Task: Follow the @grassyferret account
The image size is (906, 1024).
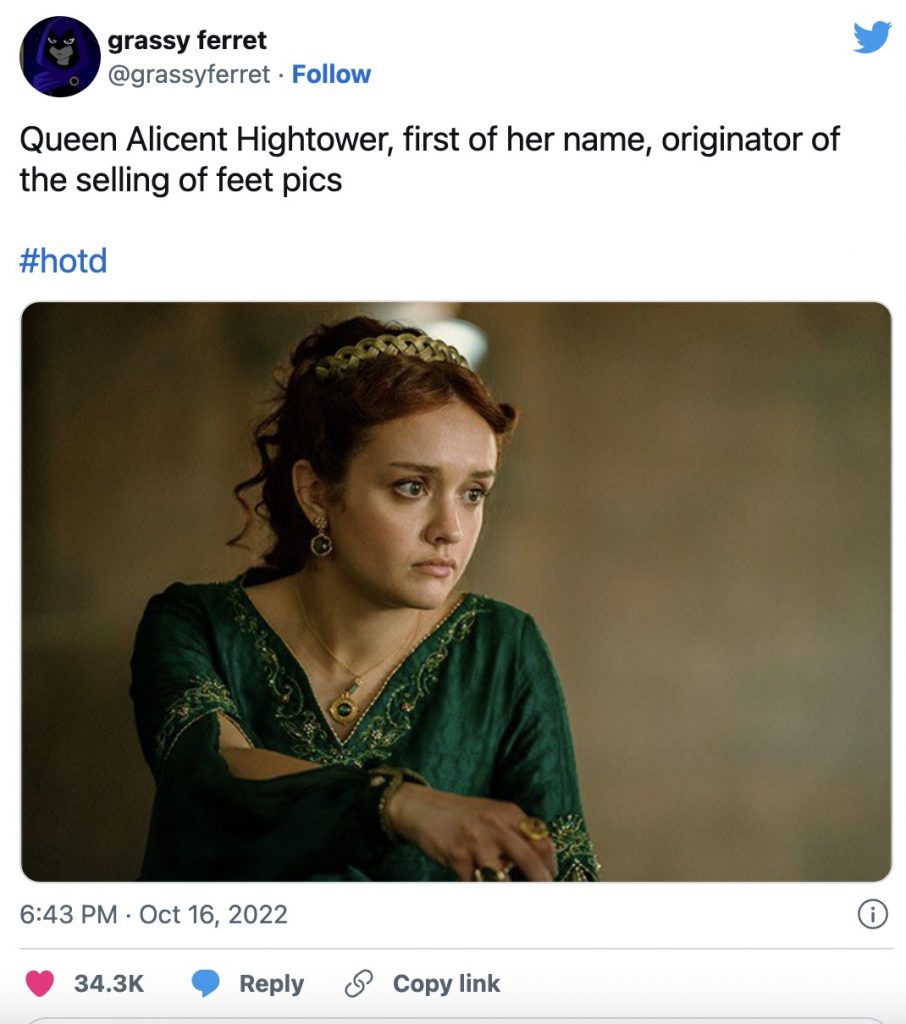Action: point(331,75)
